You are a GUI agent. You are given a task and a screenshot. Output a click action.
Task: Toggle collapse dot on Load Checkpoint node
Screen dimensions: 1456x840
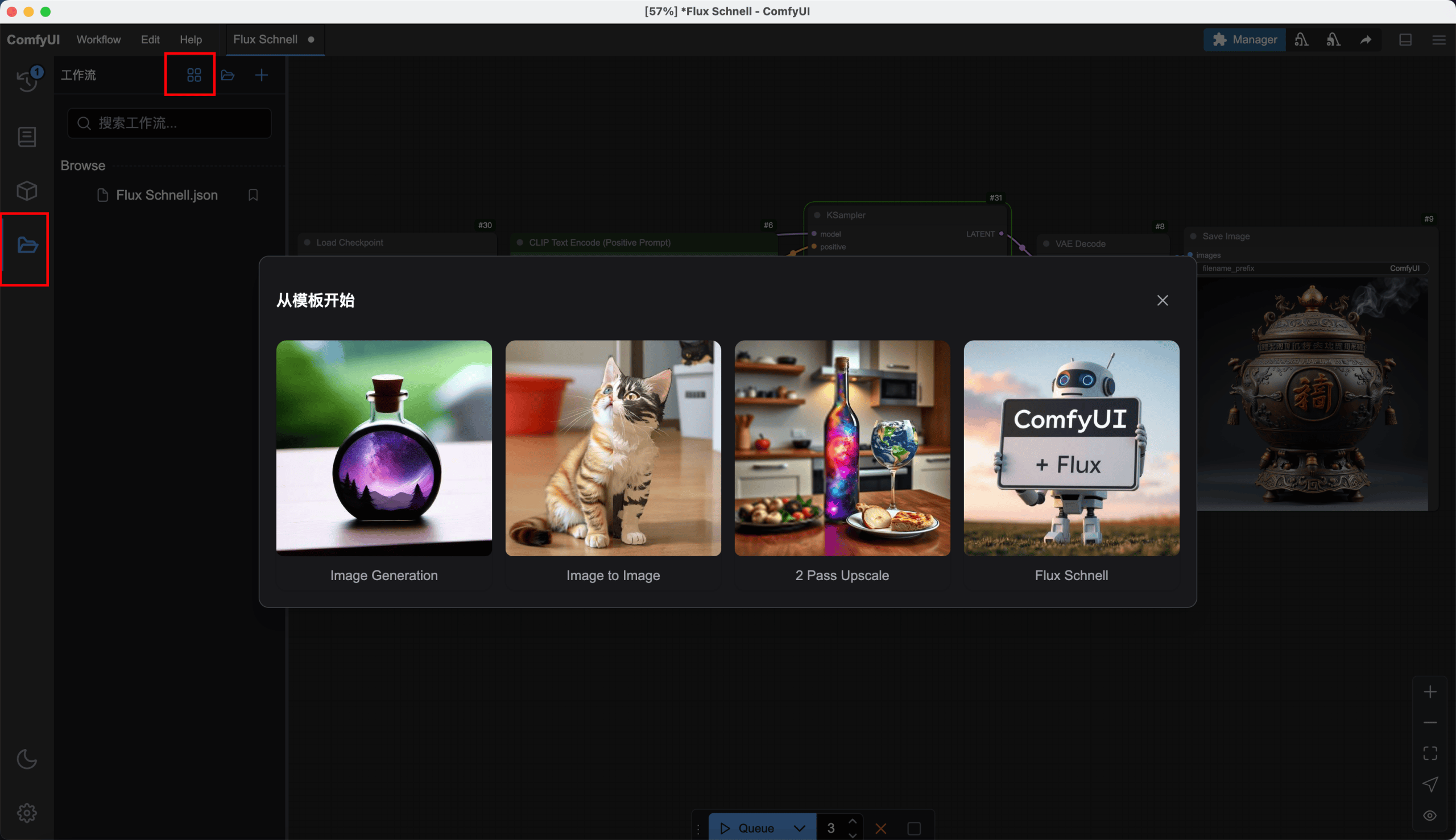(x=307, y=242)
